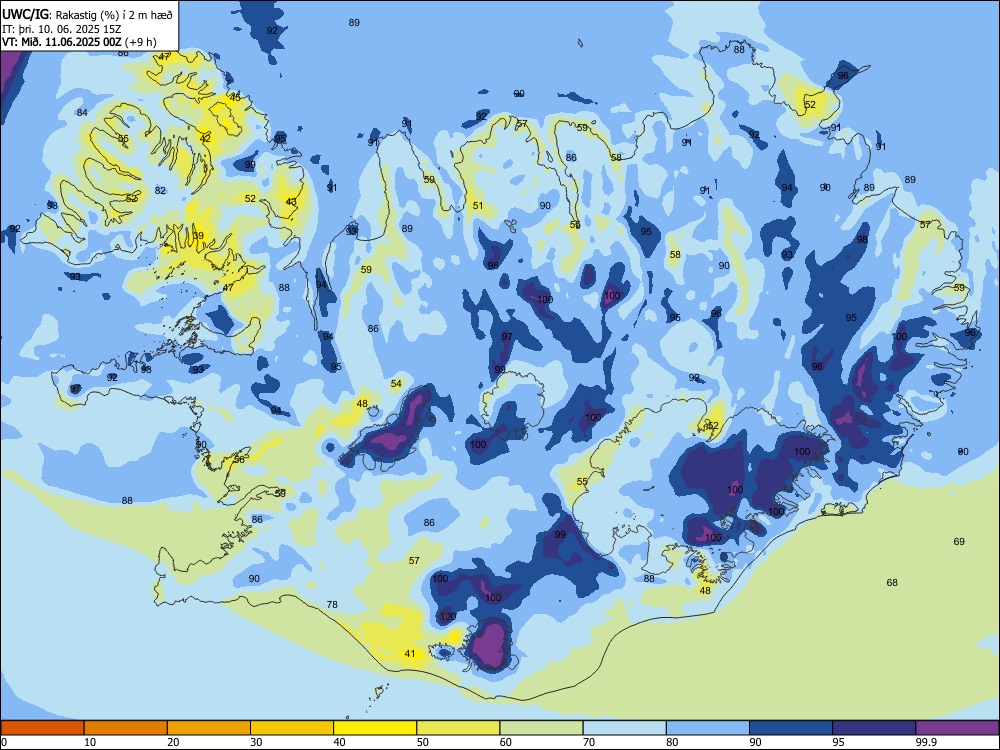The width and height of the screenshot is (1000, 750).
Task: Click the '84' value in the Westfjords
Action: (82, 112)
